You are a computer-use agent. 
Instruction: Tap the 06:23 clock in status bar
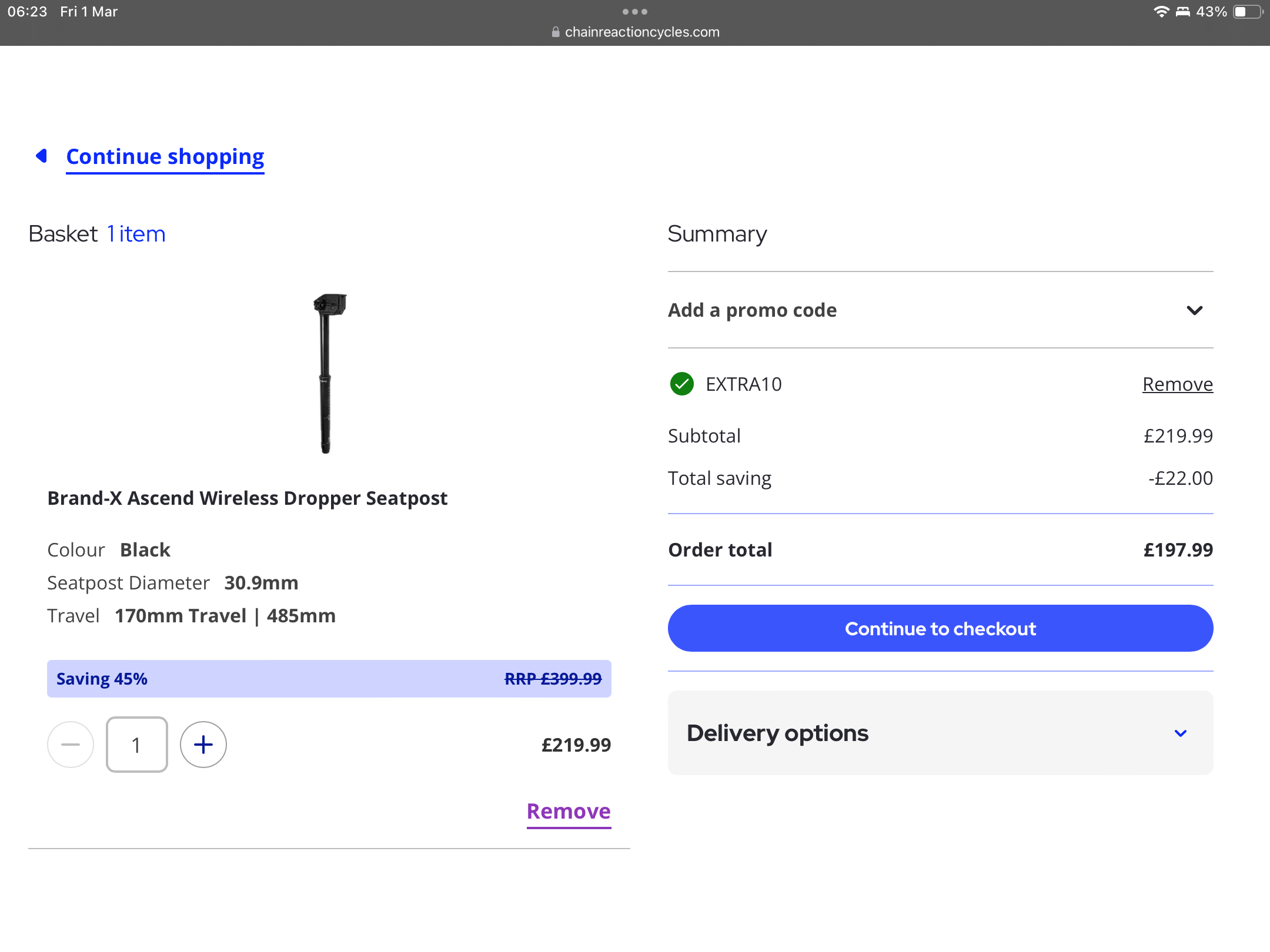point(28,12)
